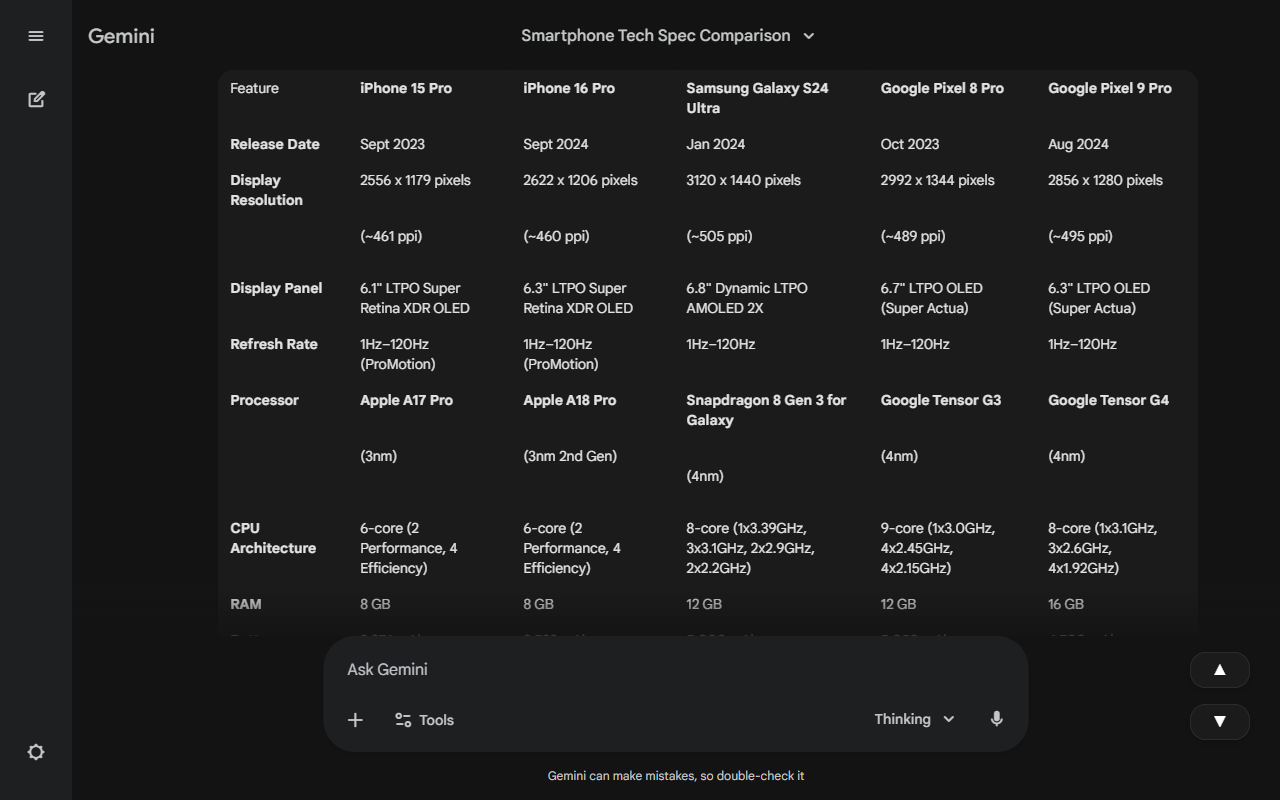The height and width of the screenshot is (800, 1280).
Task: Click the down arrow scroll button
Action: (1219, 722)
